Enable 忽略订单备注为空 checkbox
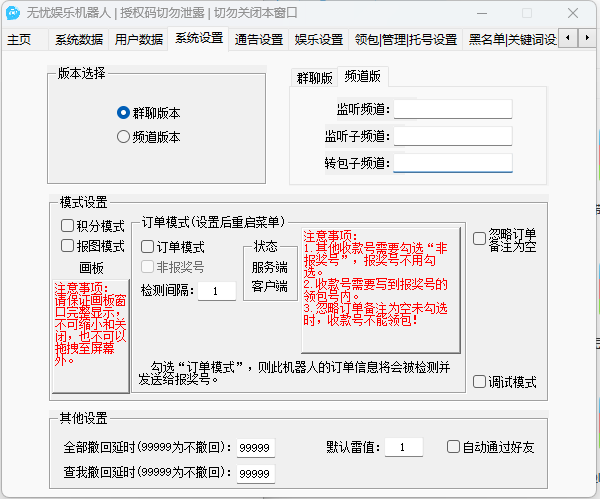 [480, 239]
